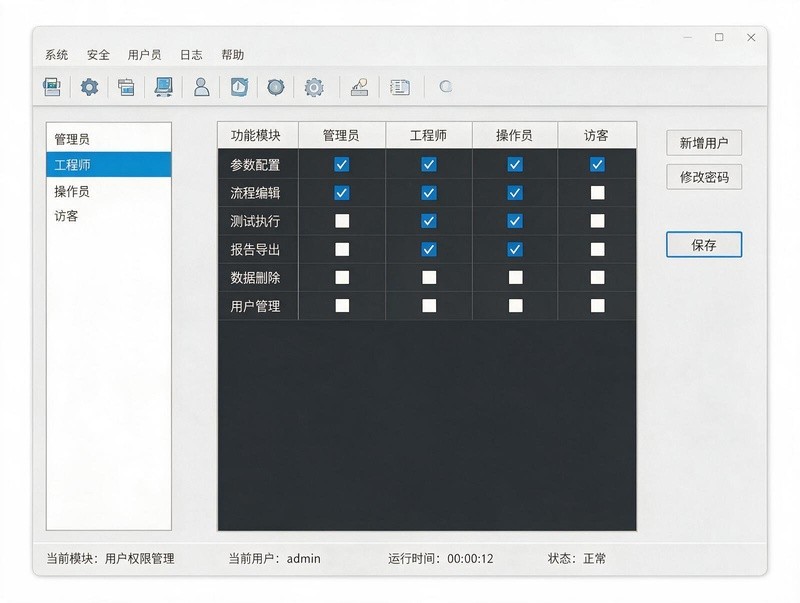Enable 流程编辑 for 访客
The width and height of the screenshot is (800, 603).
pyautogui.click(x=597, y=193)
